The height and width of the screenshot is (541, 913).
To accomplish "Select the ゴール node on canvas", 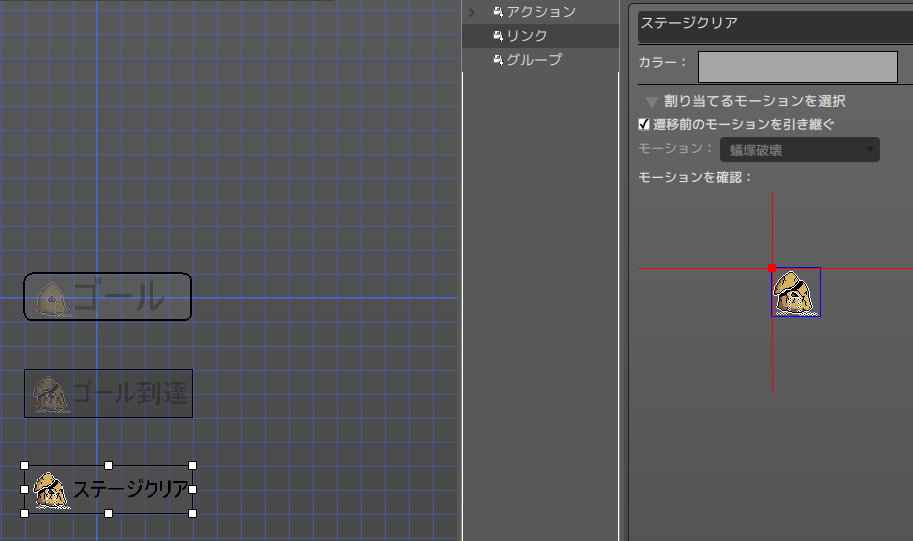I will 108,296.
